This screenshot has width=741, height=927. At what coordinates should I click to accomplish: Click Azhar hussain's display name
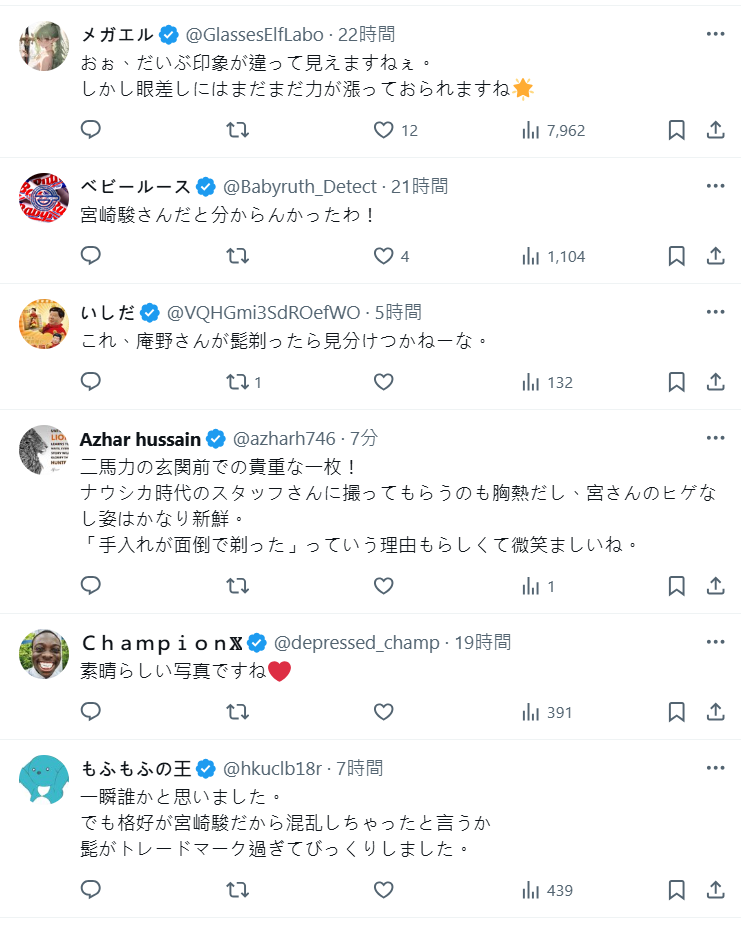pos(139,438)
